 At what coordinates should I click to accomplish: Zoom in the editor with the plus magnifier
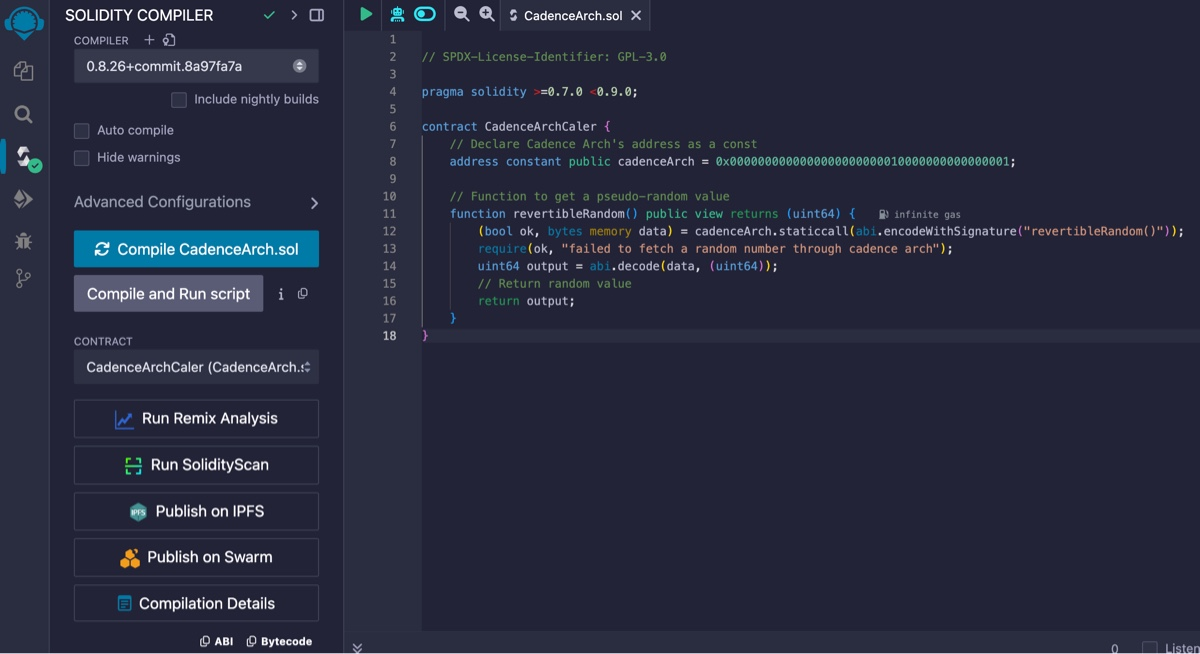tap(485, 14)
